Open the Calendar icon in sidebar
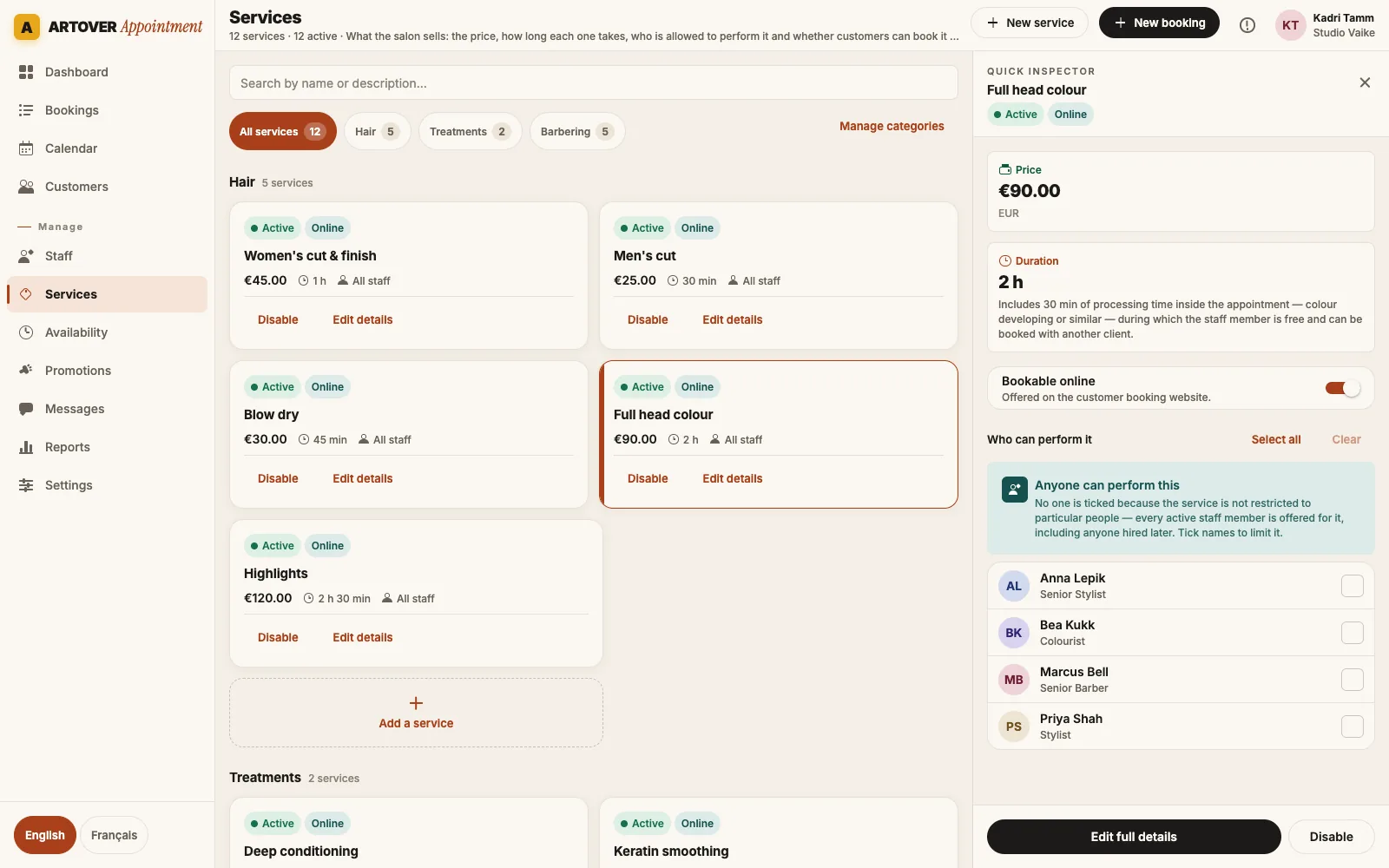1389x868 pixels. pos(26,148)
